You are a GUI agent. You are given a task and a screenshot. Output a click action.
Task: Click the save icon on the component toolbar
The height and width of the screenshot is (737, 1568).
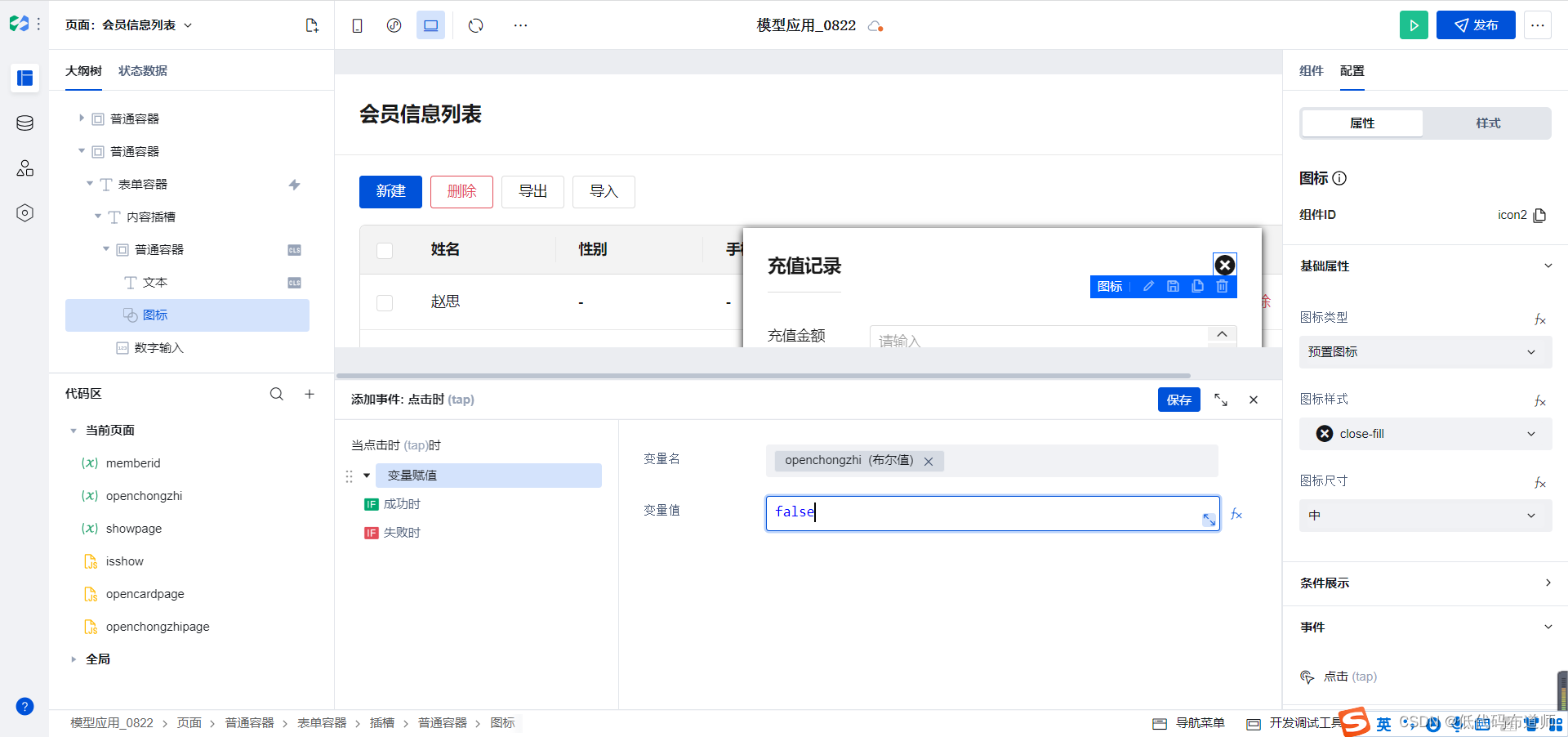1173,287
